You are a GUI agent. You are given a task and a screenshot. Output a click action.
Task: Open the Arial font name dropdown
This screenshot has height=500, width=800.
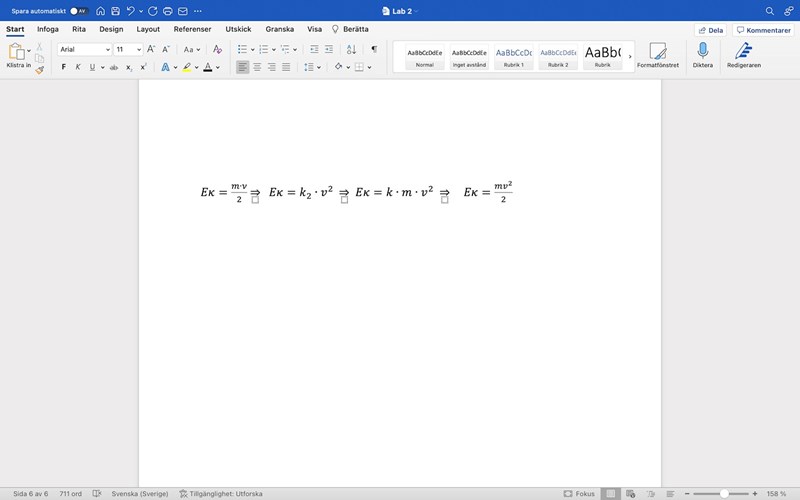coord(83,49)
